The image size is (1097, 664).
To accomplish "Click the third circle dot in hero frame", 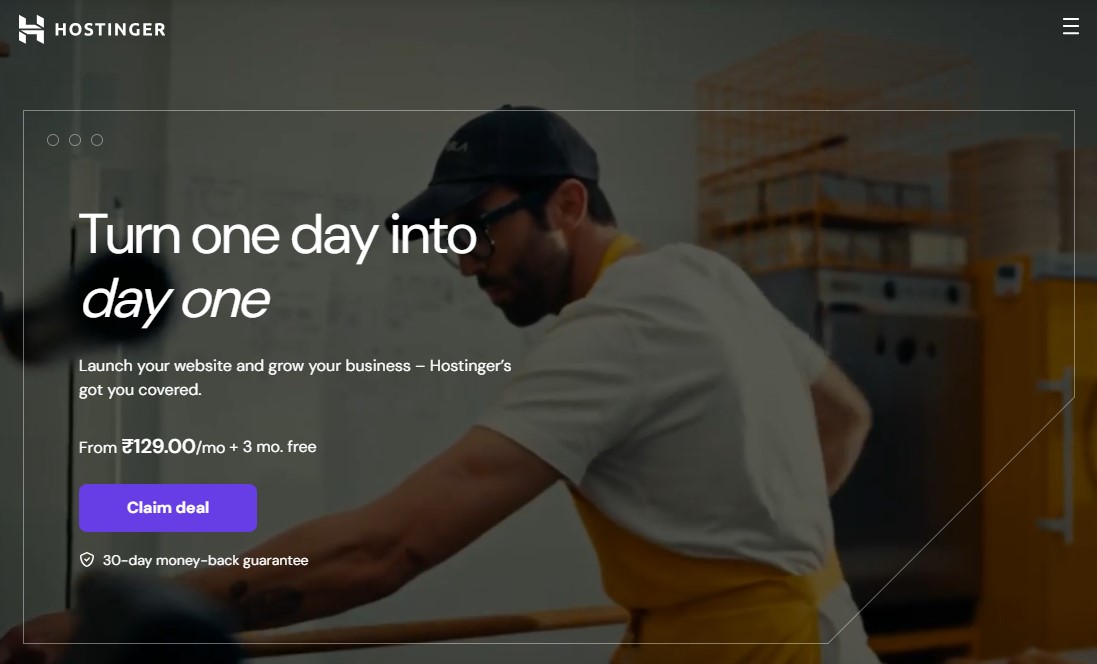I will click(97, 140).
